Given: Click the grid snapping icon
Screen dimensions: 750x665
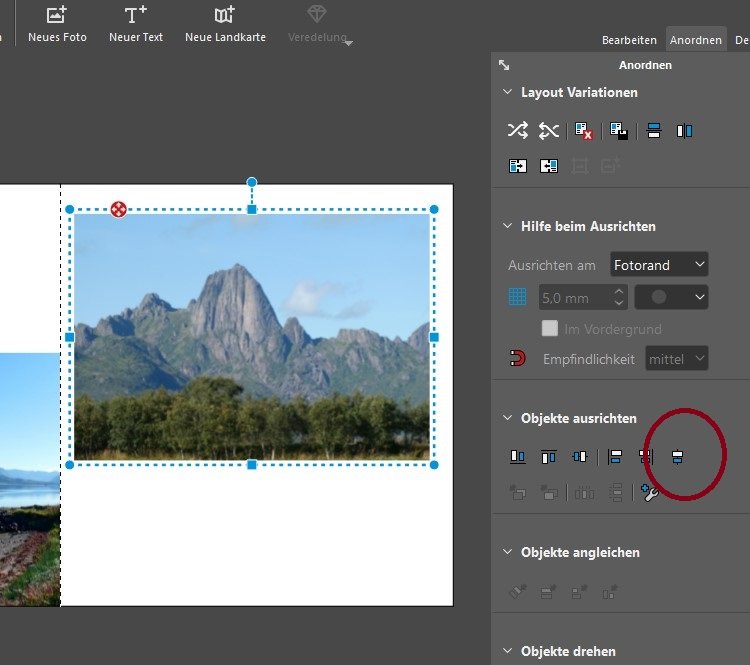Looking at the screenshot, I should (517, 297).
